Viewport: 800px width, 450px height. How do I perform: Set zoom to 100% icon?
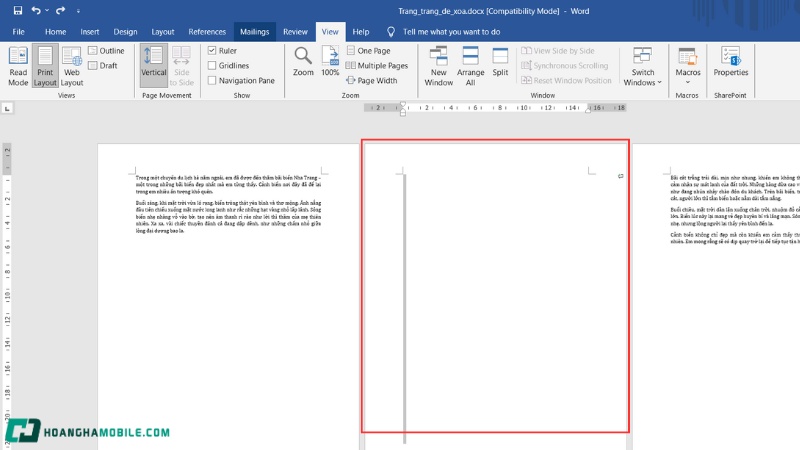(x=330, y=57)
